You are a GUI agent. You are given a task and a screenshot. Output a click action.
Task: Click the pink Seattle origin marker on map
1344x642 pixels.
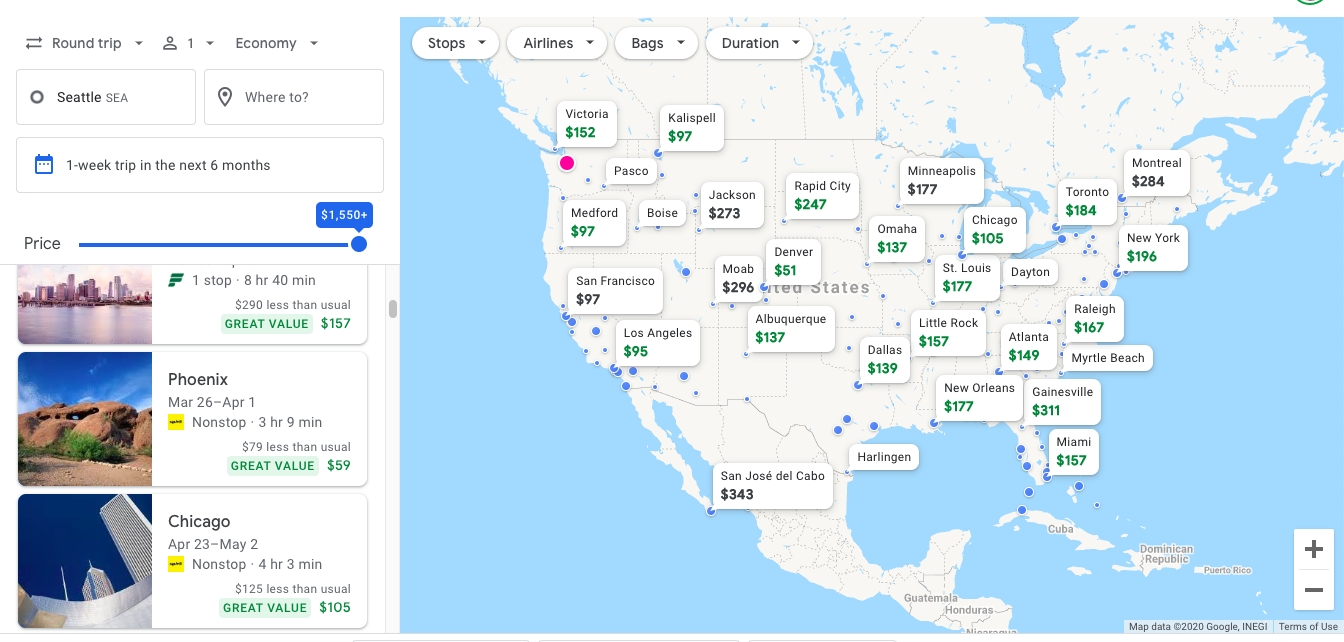(567, 163)
